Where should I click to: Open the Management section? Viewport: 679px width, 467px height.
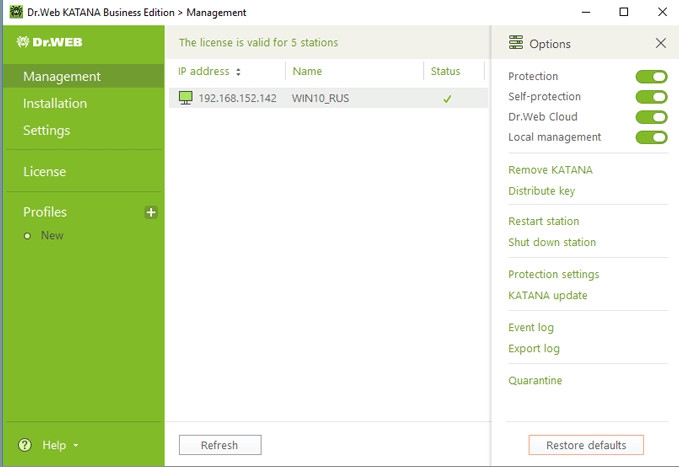[x=84, y=76]
